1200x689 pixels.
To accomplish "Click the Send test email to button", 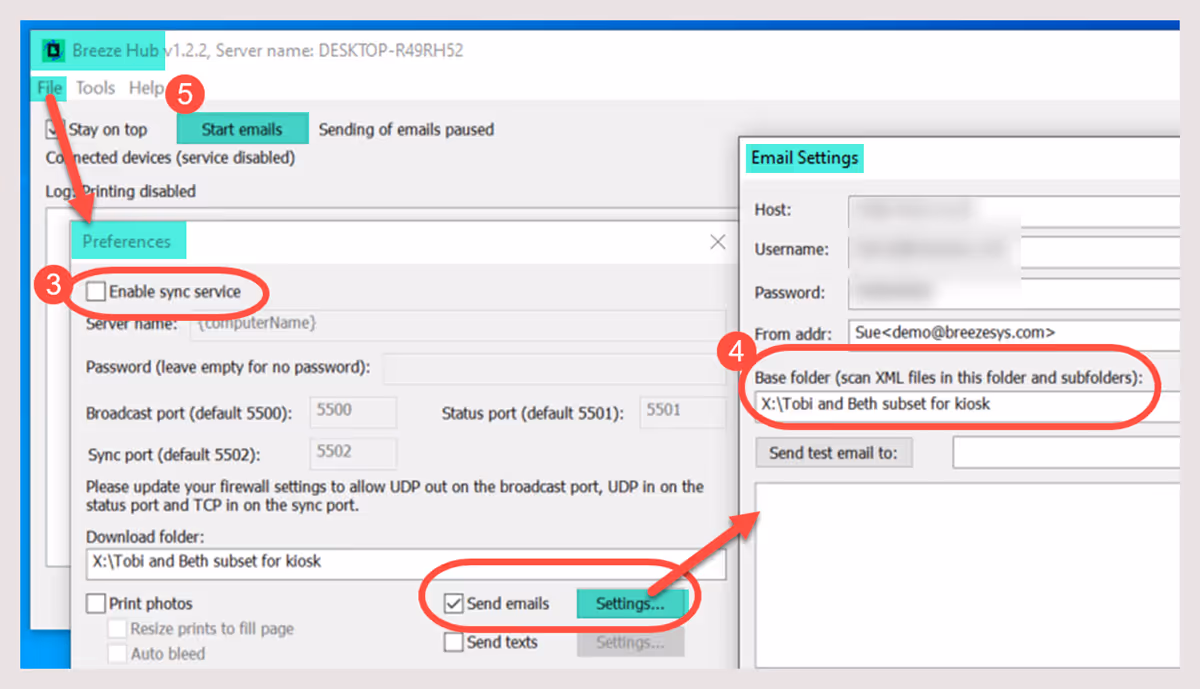I will point(834,453).
